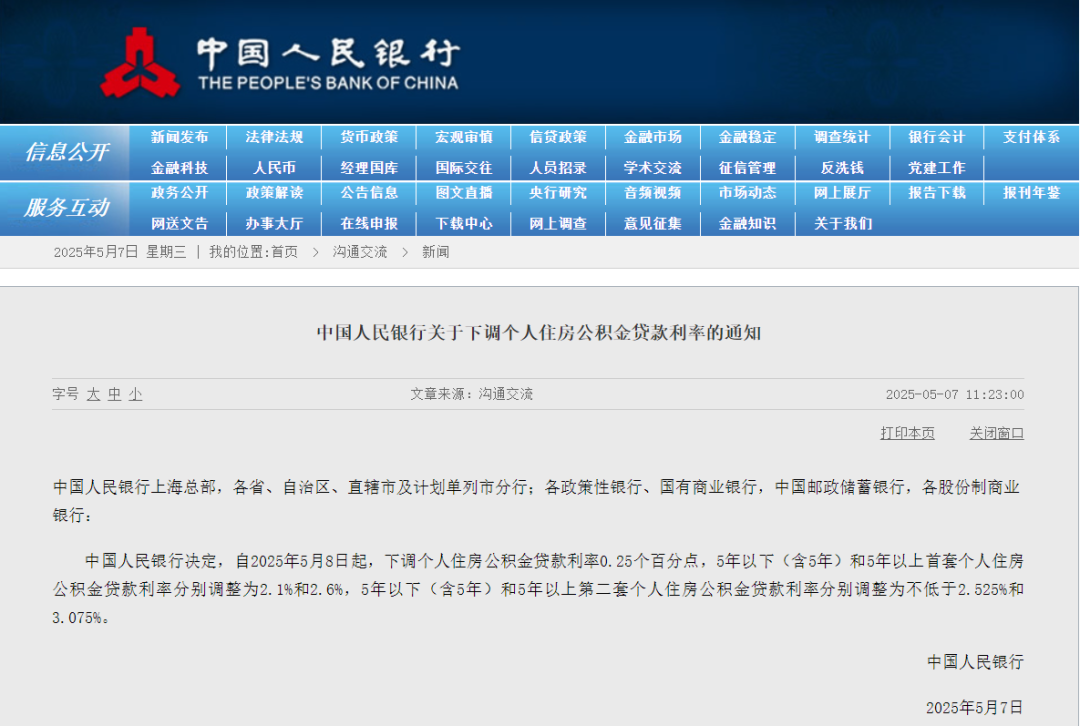Click the signature line 中国人民银行
The height and width of the screenshot is (726, 1080).
tap(975, 662)
